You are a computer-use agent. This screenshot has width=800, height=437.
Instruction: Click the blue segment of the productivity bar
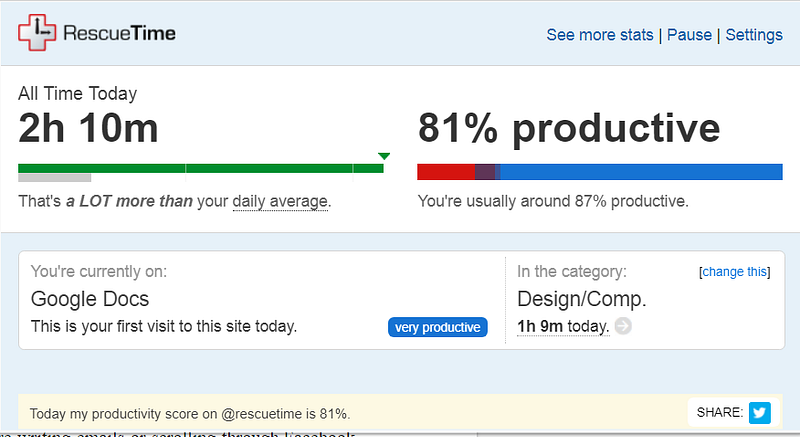pyautogui.click(x=640, y=171)
